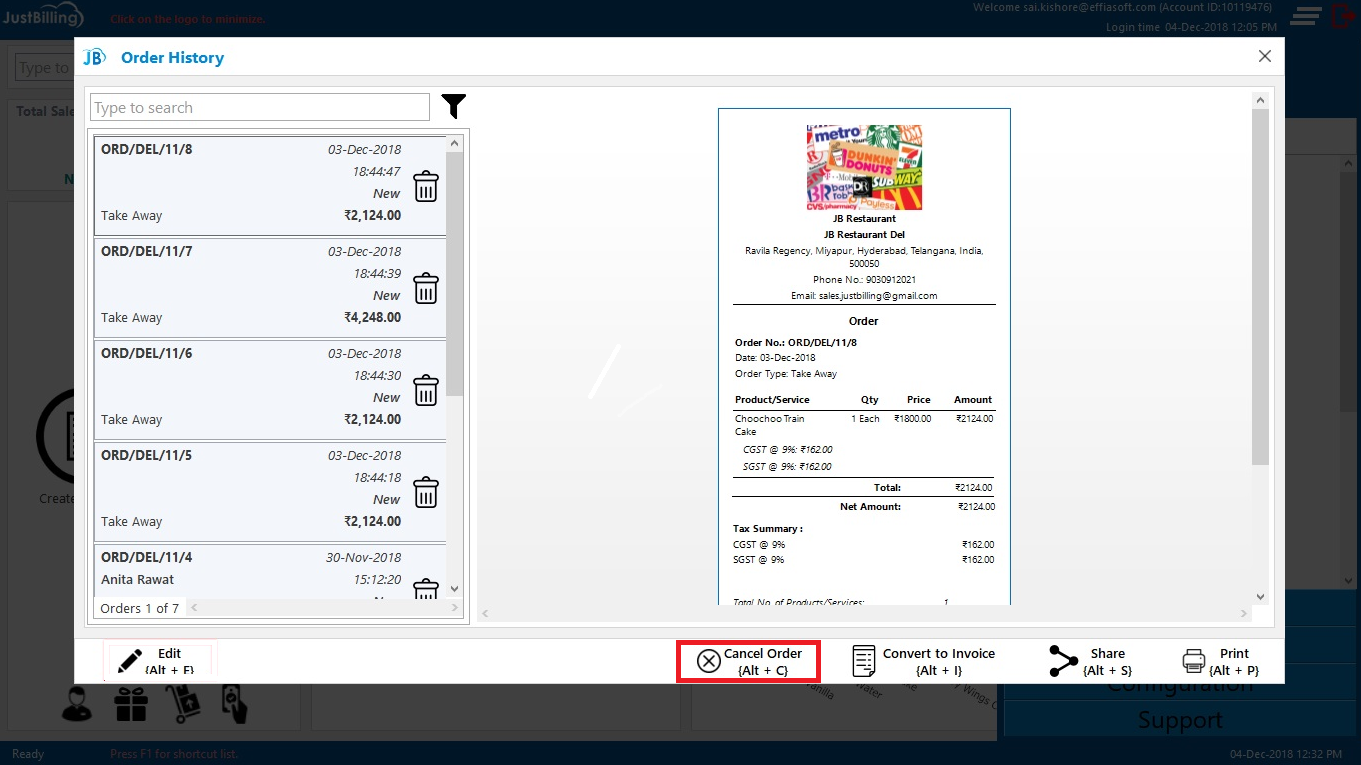
Task: Click the preview pane scroll up arrow
Action: [1260, 100]
